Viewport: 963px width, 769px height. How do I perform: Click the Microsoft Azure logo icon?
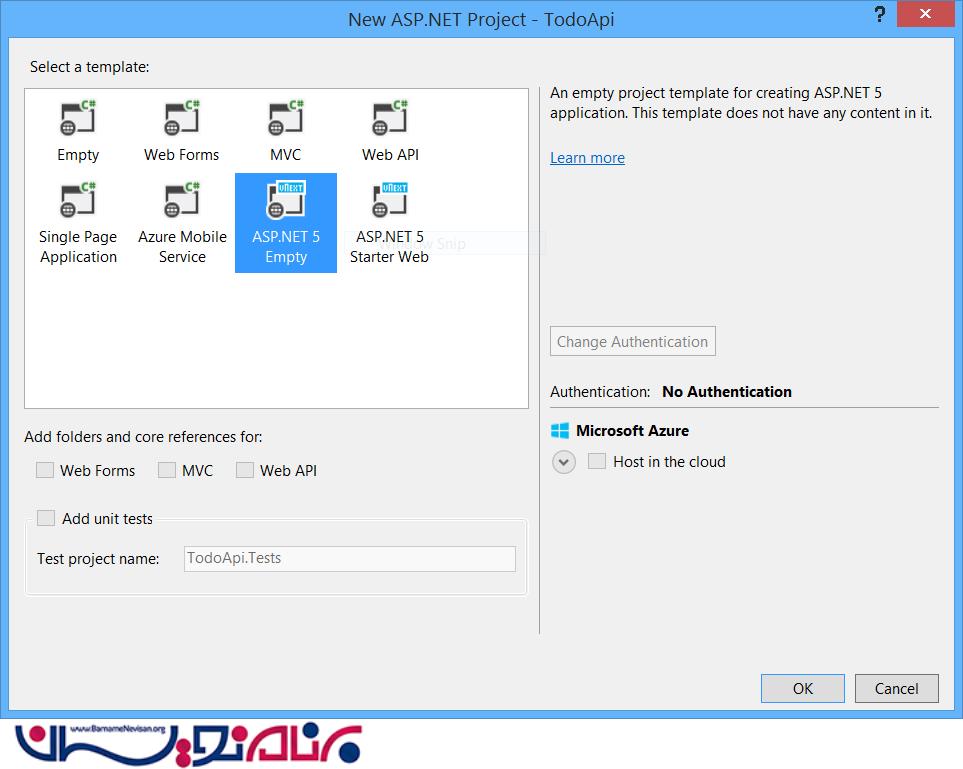tap(559, 431)
